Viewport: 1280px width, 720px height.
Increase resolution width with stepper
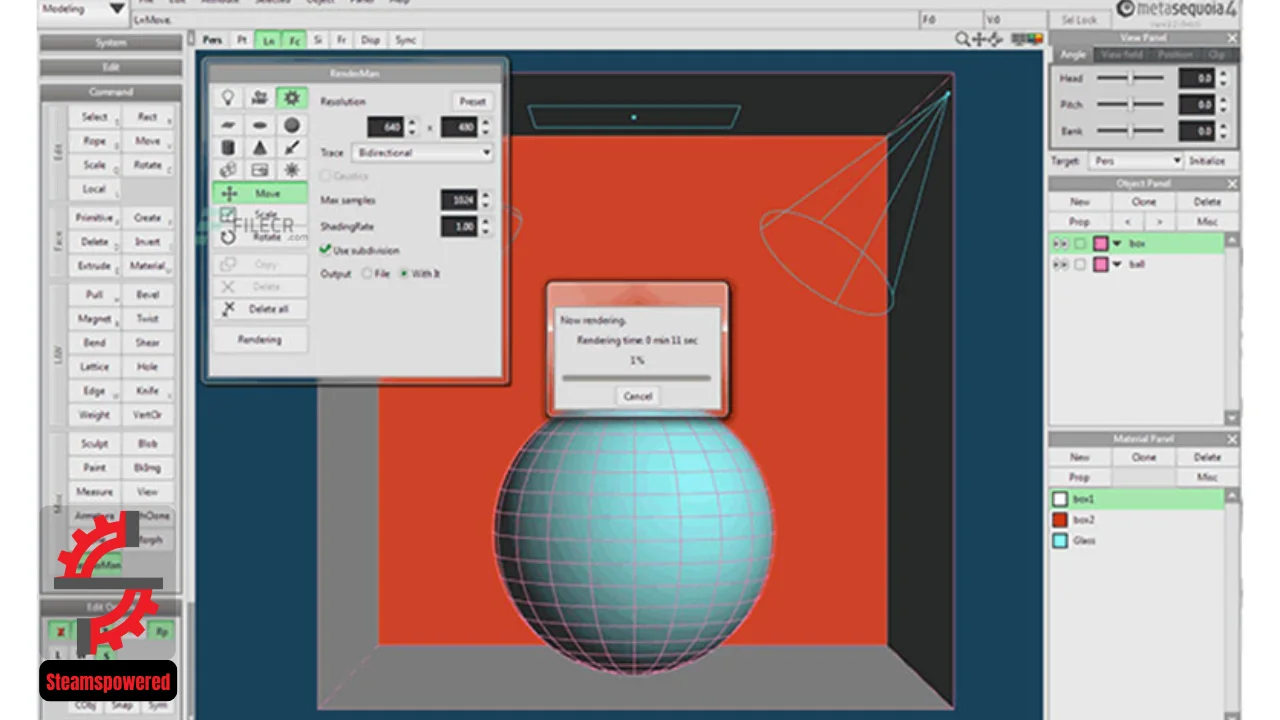(411, 123)
